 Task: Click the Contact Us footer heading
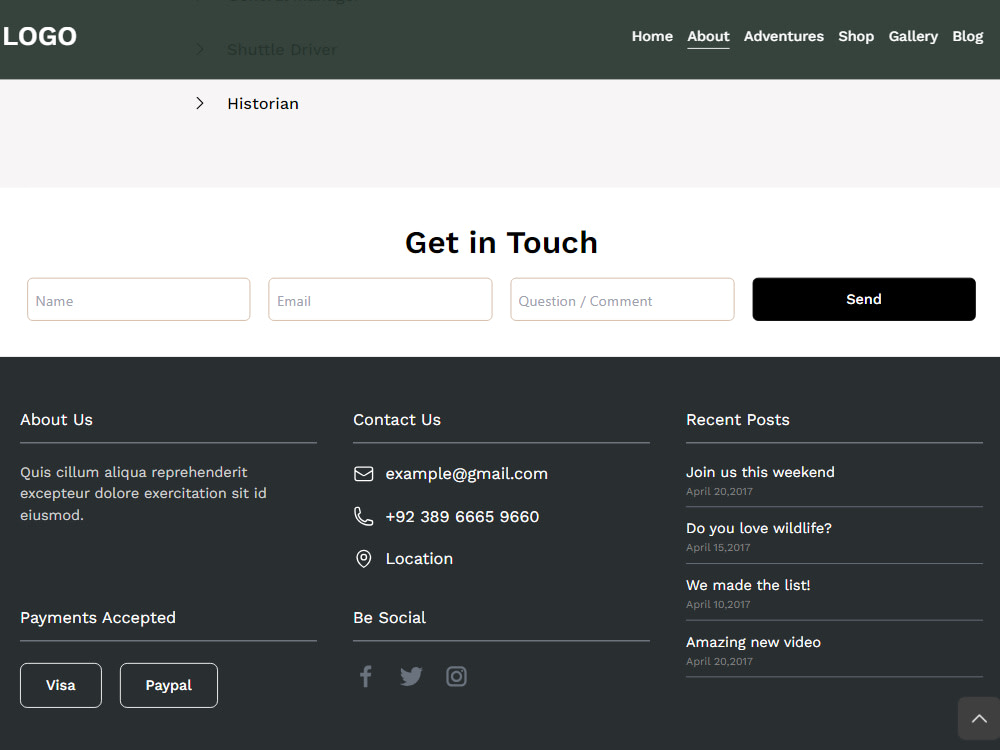click(397, 420)
